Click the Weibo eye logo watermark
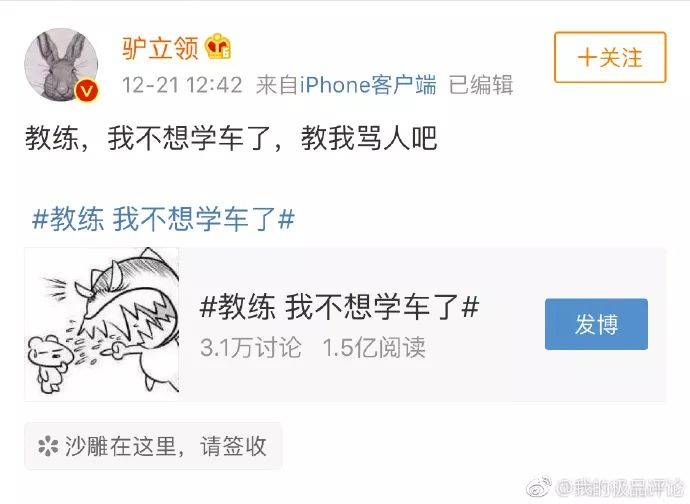Viewport: 690px width, 504px height. point(539,487)
